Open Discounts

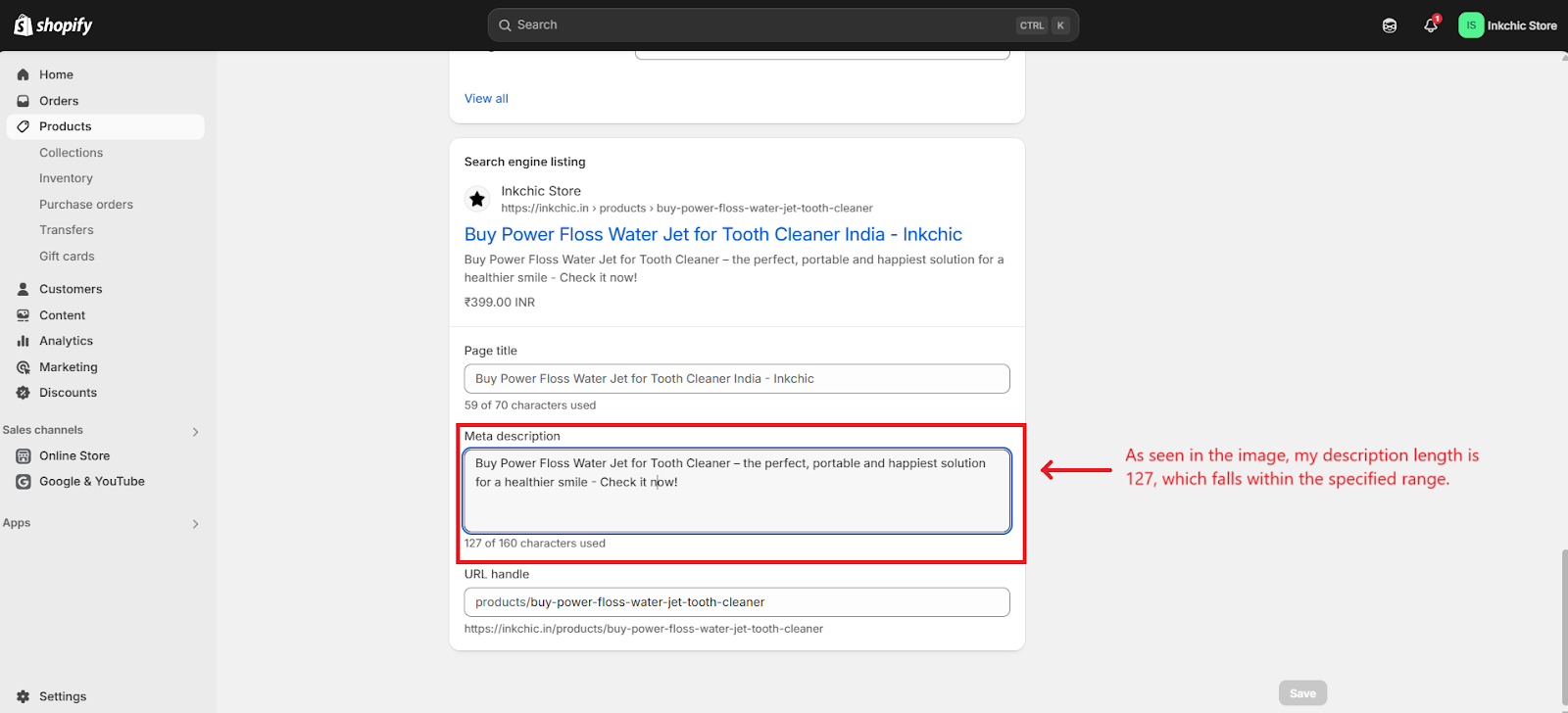point(68,393)
